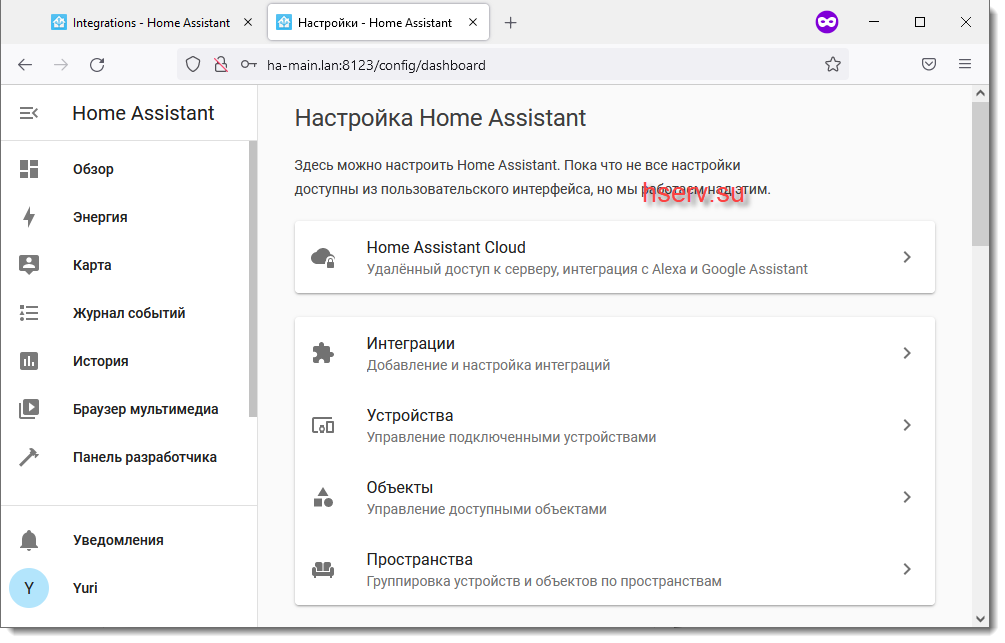The height and width of the screenshot is (643, 1005).
Task: Click the Браузер мультимедиа play icon
Action: pyautogui.click(x=29, y=409)
